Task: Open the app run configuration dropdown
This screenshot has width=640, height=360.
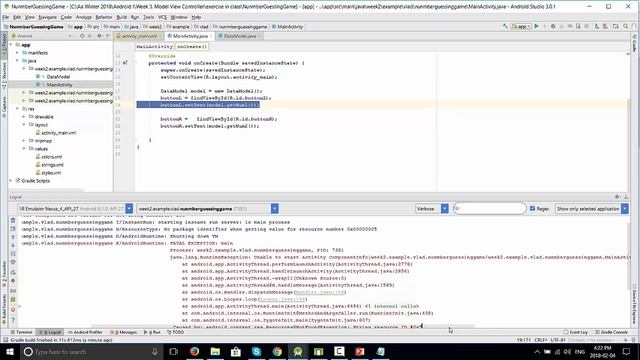Action: coord(521,27)
